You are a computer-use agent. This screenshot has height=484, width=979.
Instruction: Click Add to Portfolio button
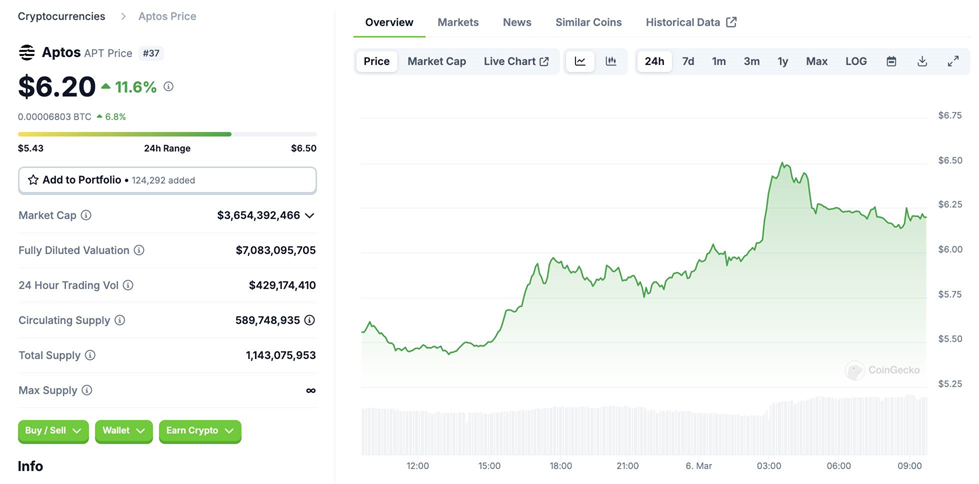167,180
